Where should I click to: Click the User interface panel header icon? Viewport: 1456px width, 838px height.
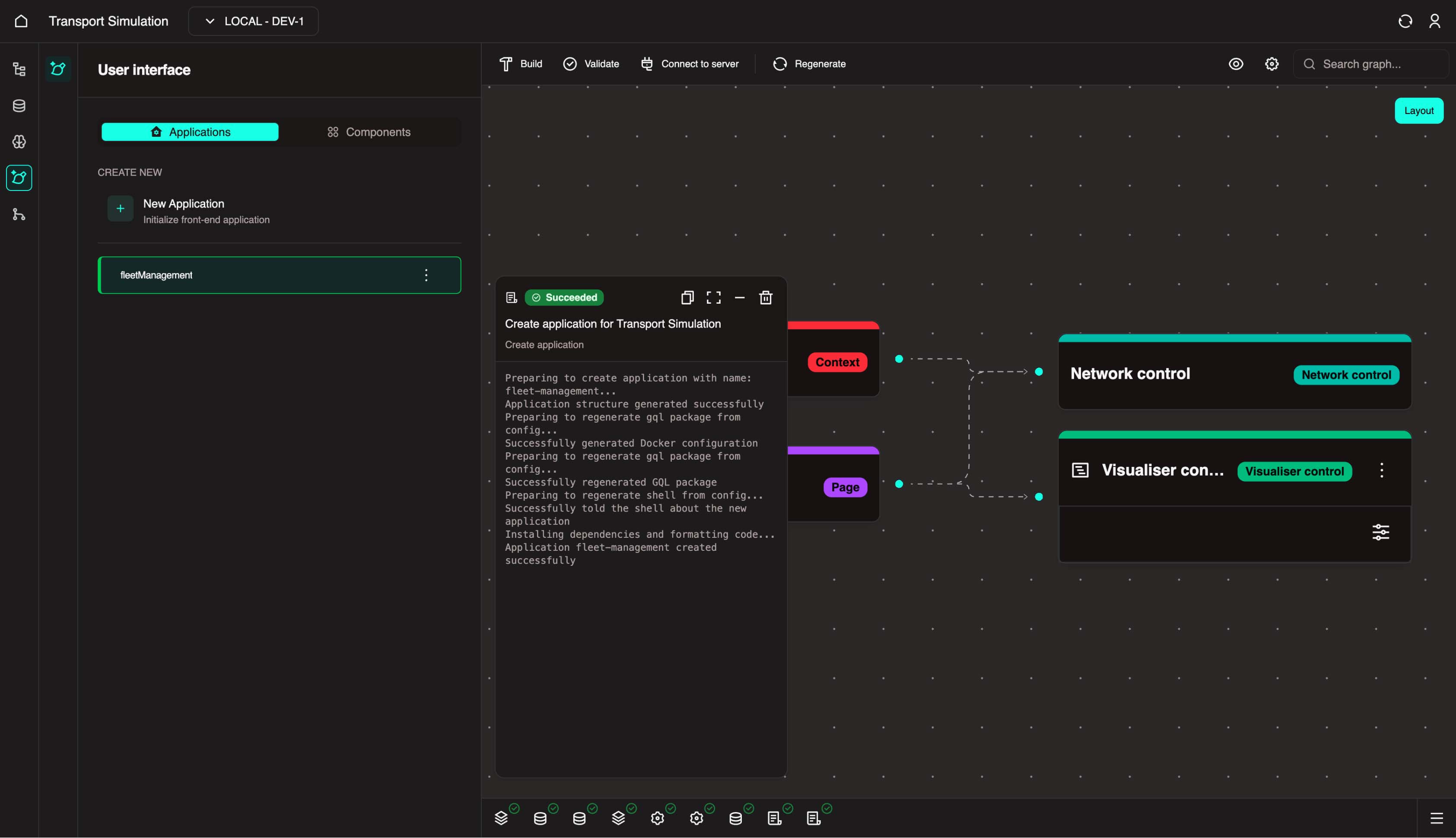(x=58, y=69)
